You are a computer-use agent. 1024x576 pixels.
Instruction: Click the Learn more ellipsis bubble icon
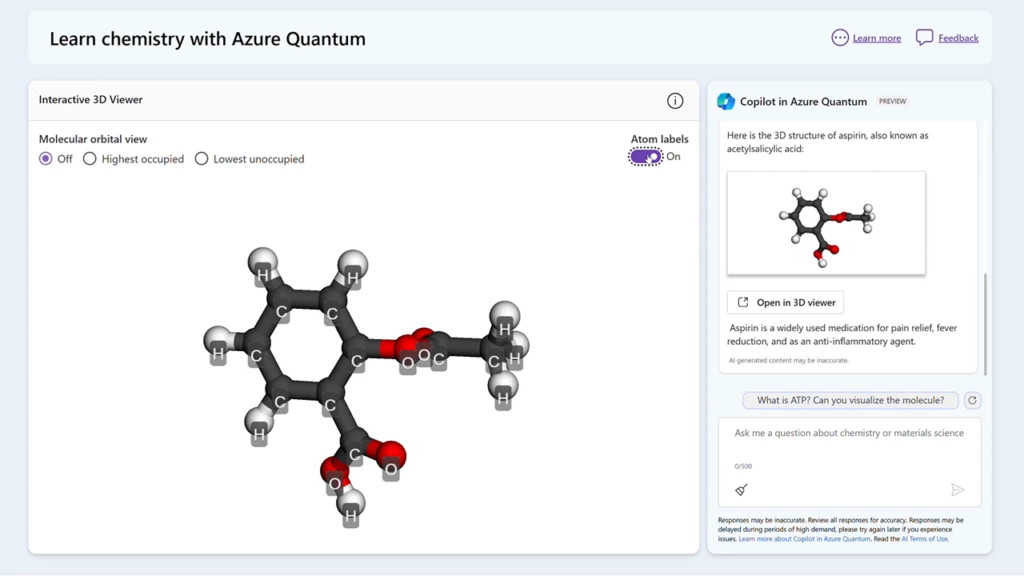840,38
